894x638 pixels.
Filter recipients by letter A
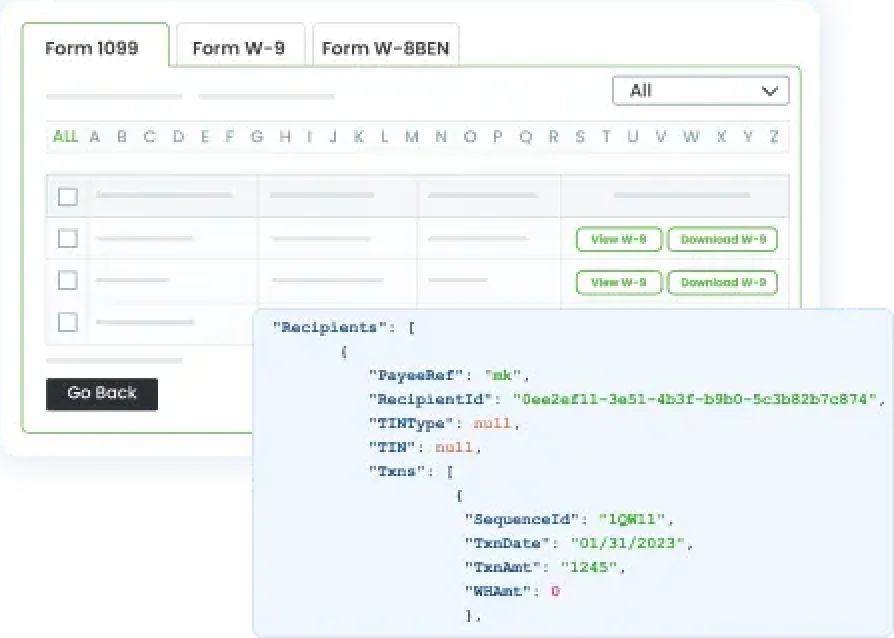(x=95, y=137)
